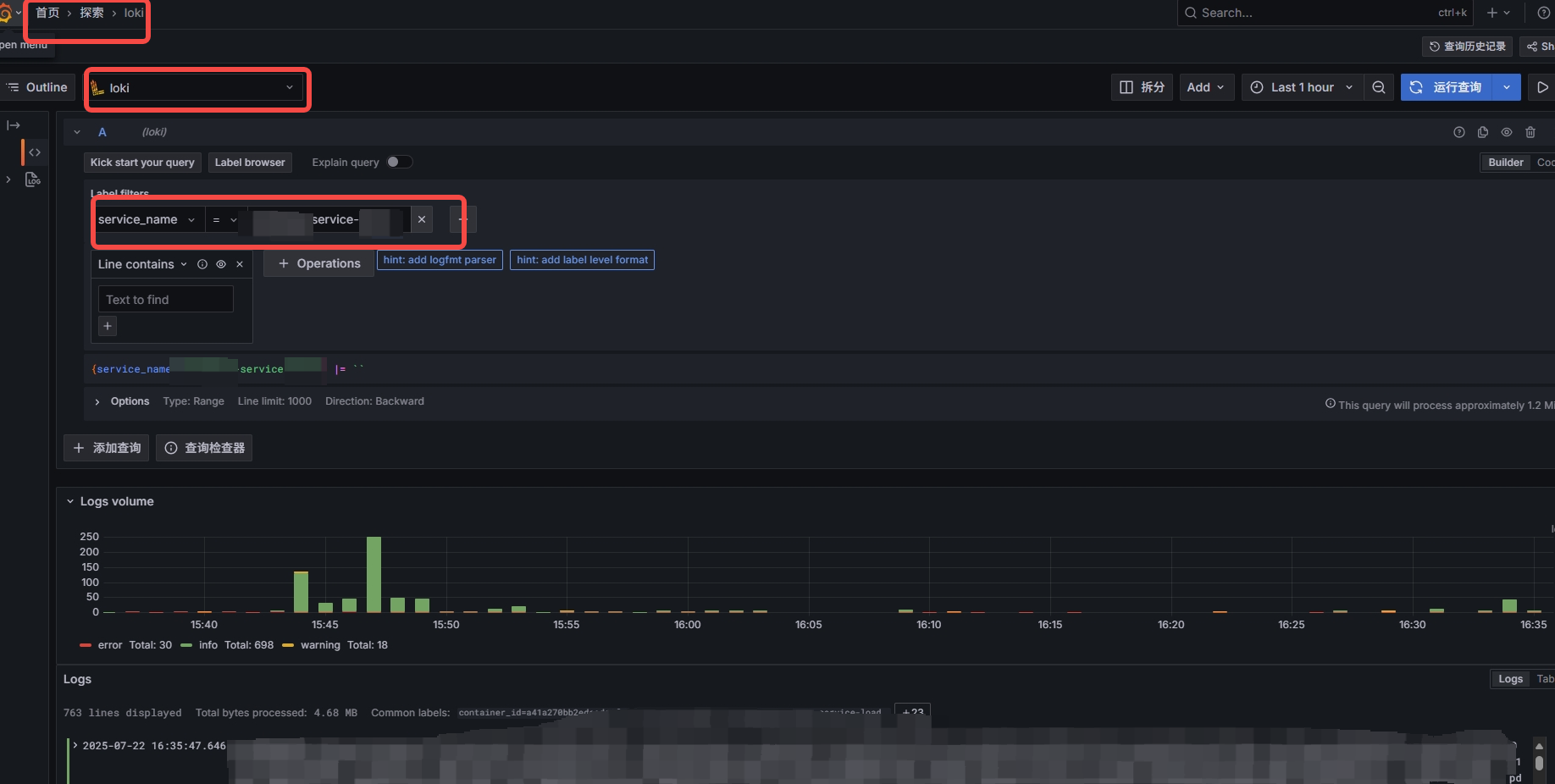The width and height of the screenshot is (1555, 784).
Task: Click the zoom out magnifier icon
Action: (1379, 87)
